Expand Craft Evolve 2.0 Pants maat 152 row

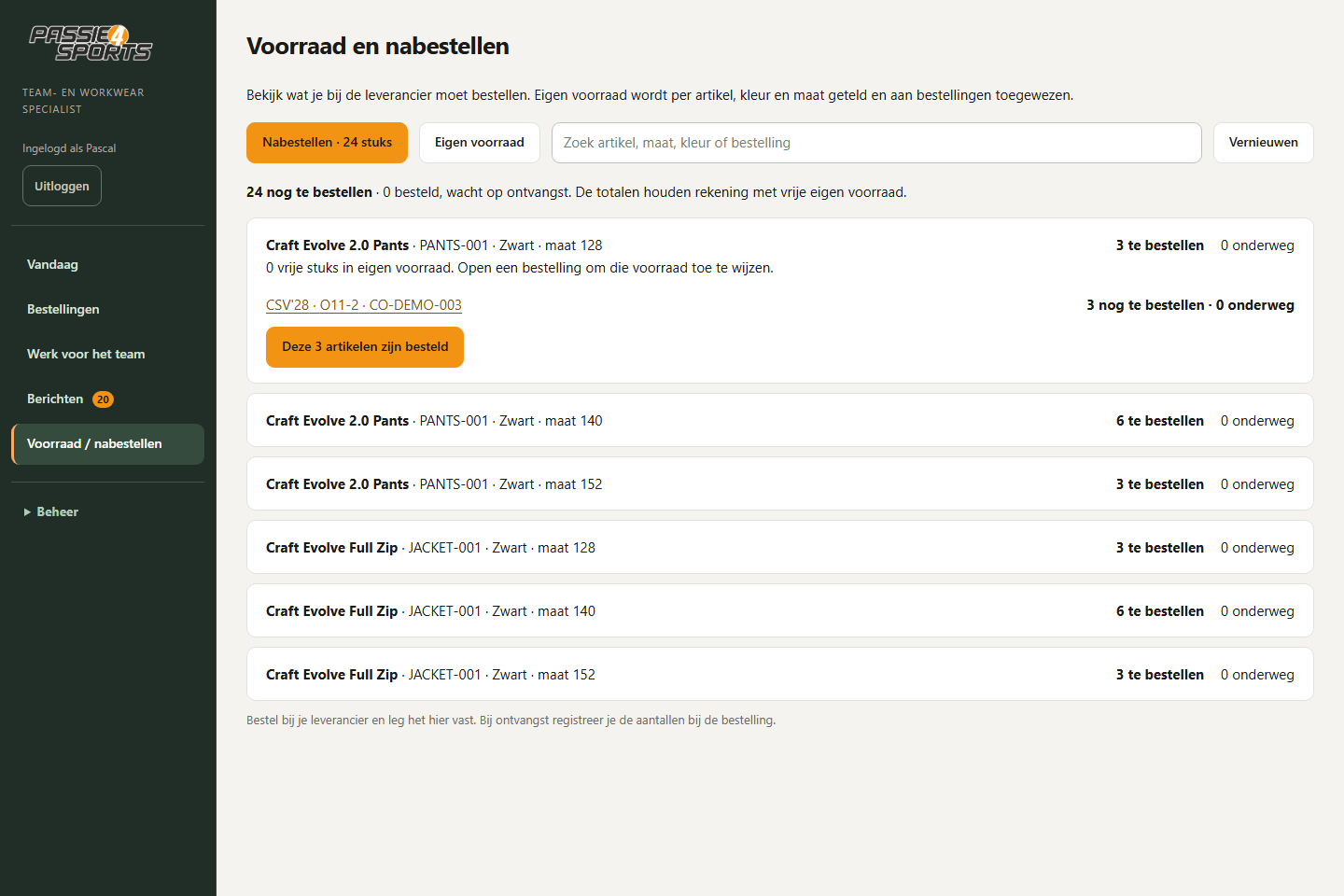coord(779,483)
